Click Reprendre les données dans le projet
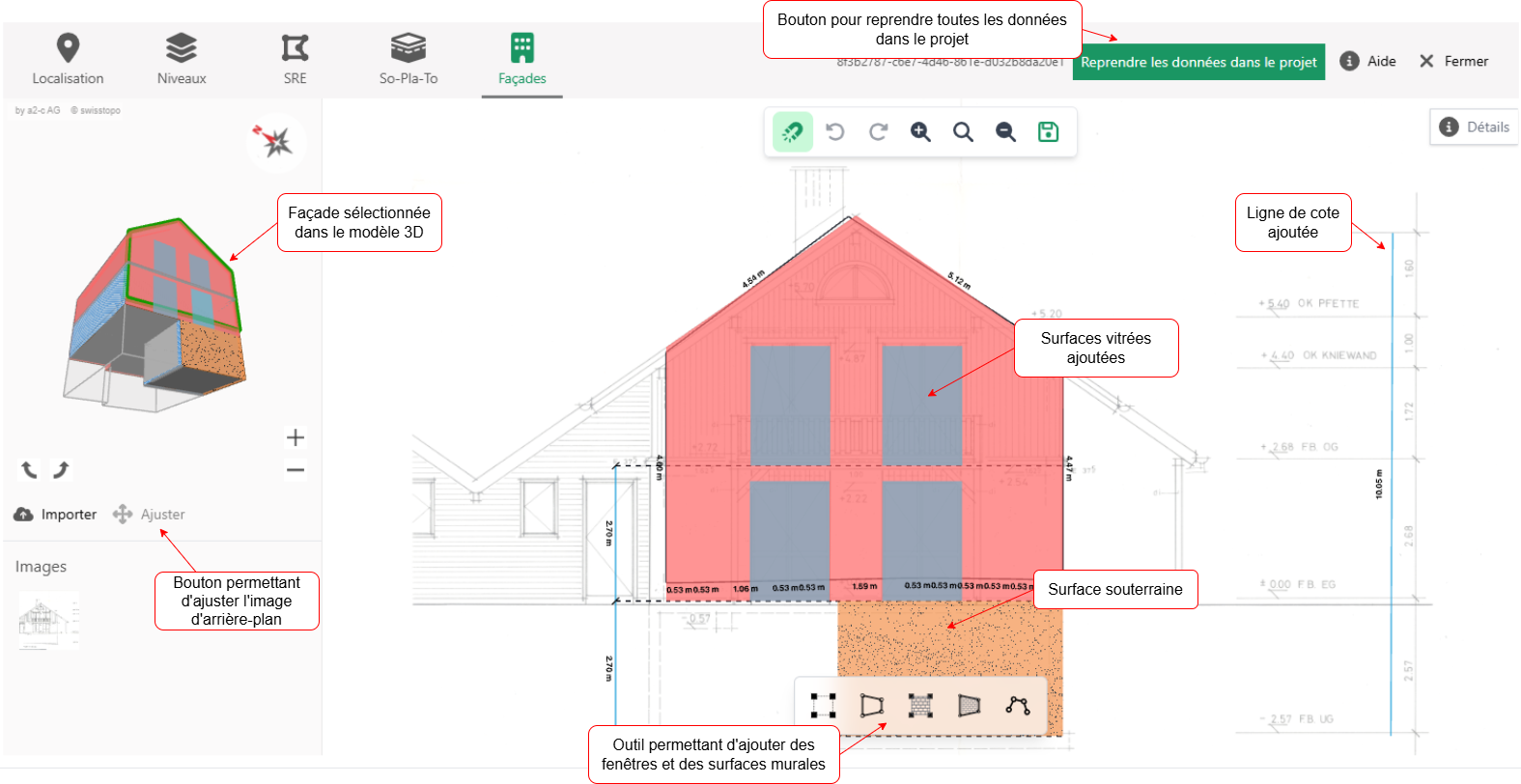This screenshot has height=784, width=1521. pos(1198,62)
